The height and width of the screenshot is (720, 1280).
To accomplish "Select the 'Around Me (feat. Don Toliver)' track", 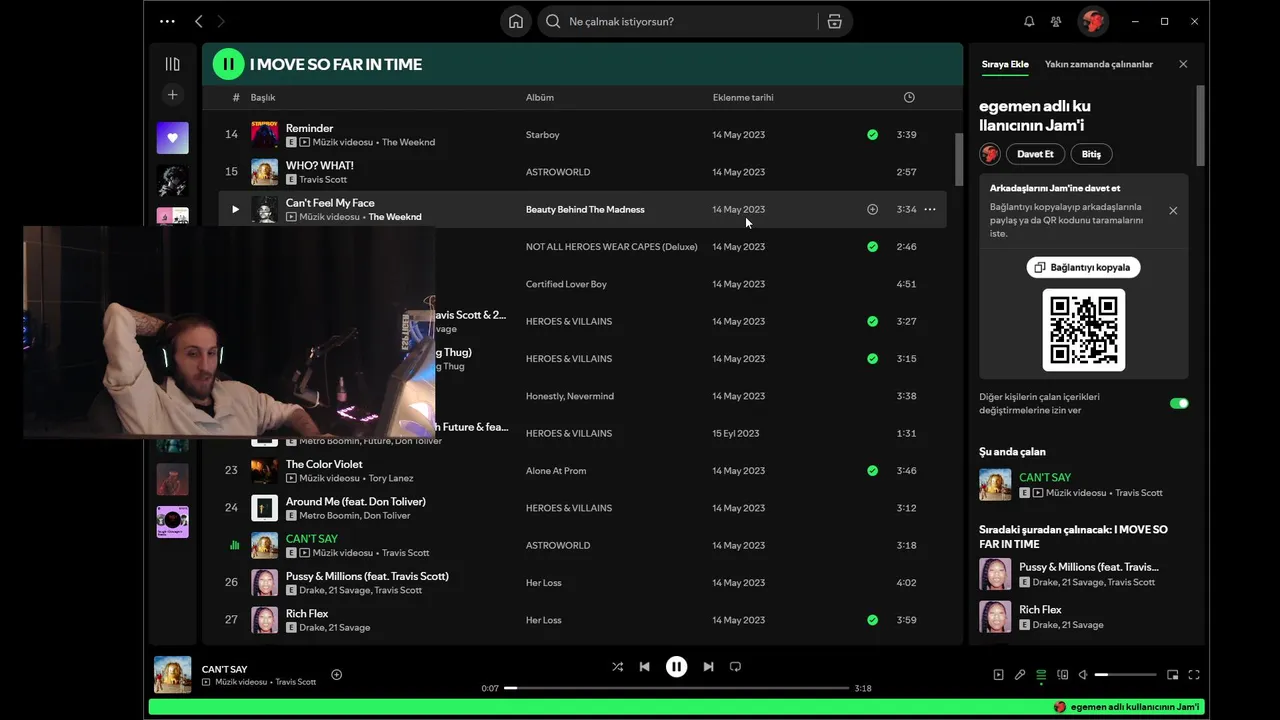I will [x=582, y=508].
